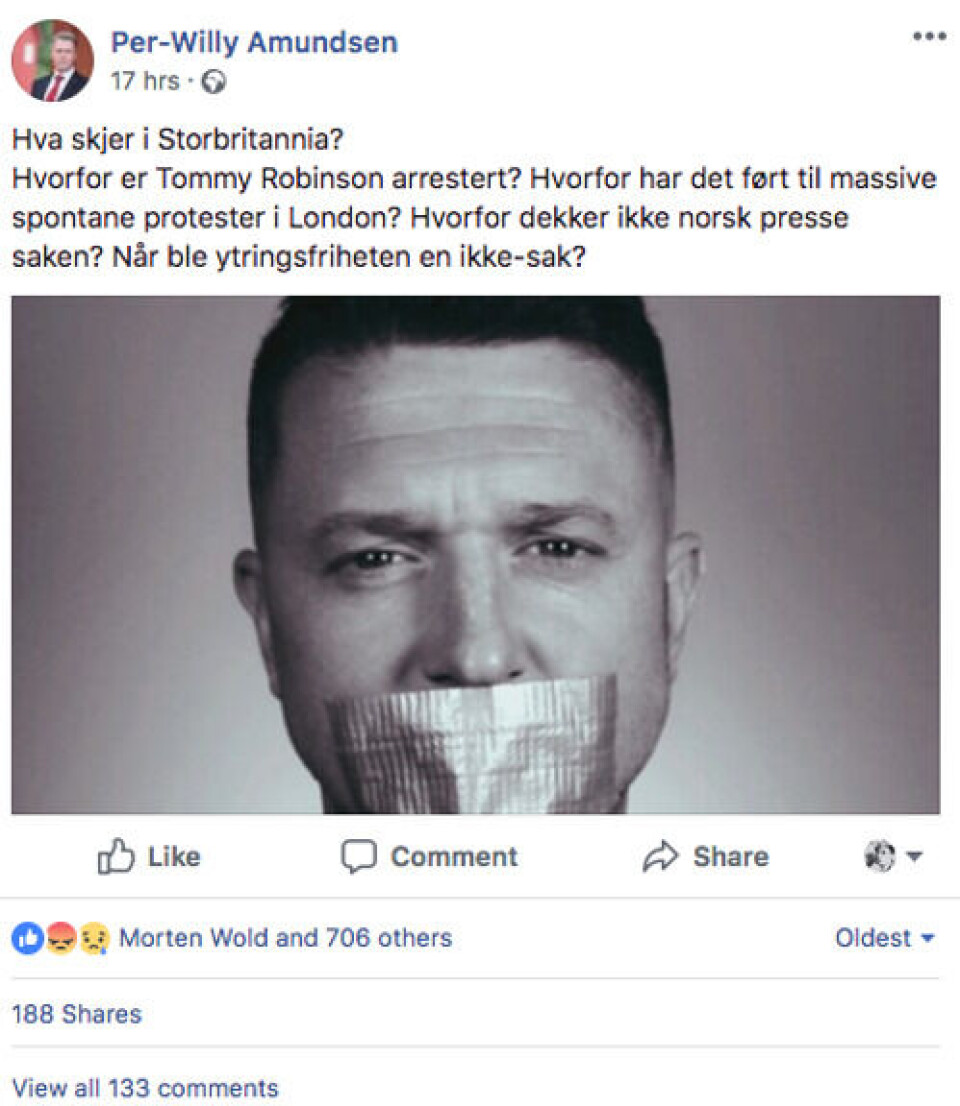
Task: Show the 706 others who reacted
Action: click(388, 938)
